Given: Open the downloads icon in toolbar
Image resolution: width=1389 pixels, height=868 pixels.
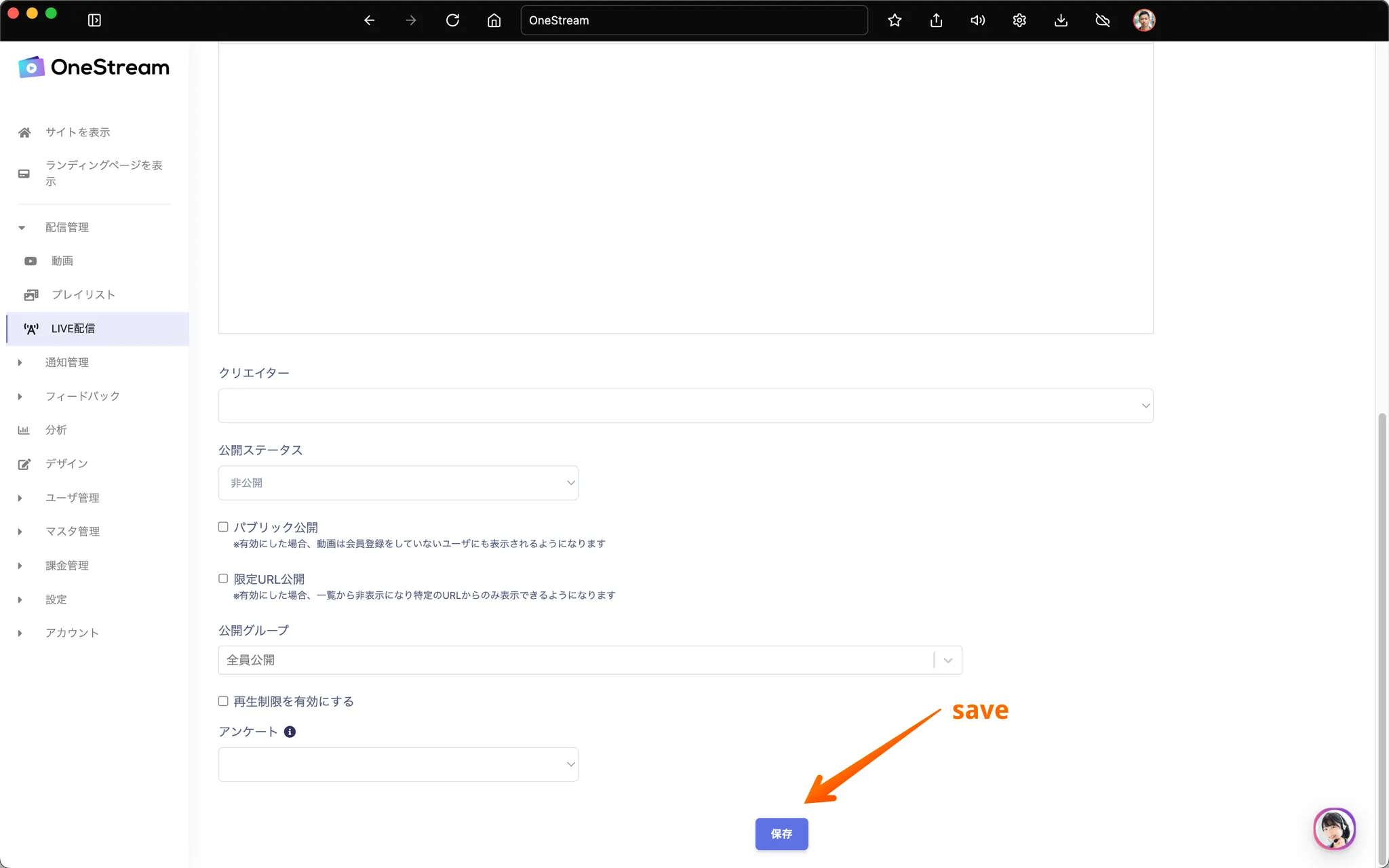Looking at the screenshot, I should click(x=1061, y=20).
